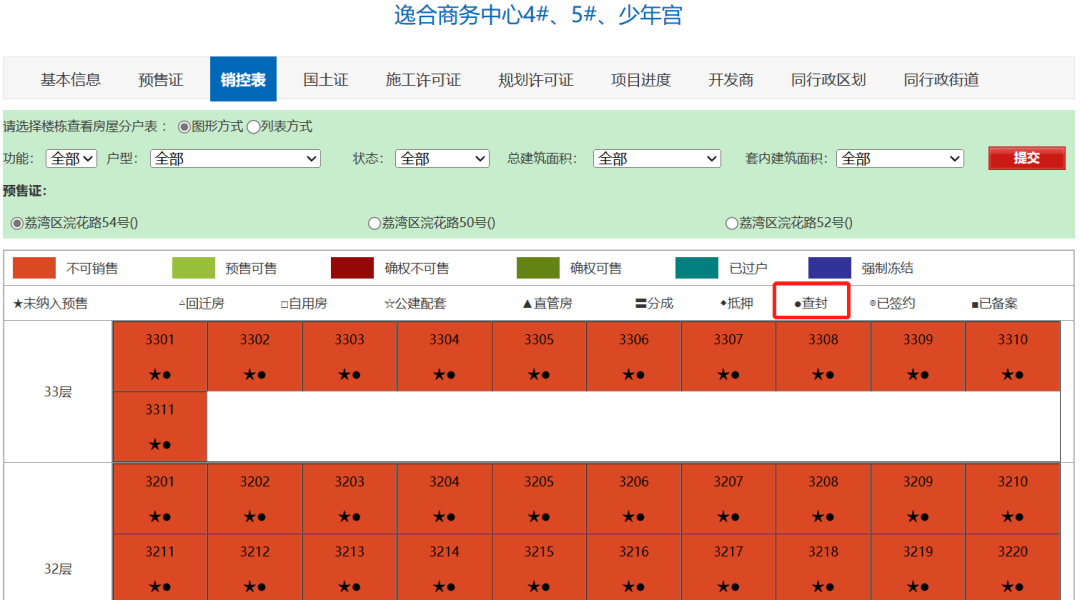This screenshot has width=1080, height=600.
Task: Go to the 施工许可证 tab
Action: 423,80
